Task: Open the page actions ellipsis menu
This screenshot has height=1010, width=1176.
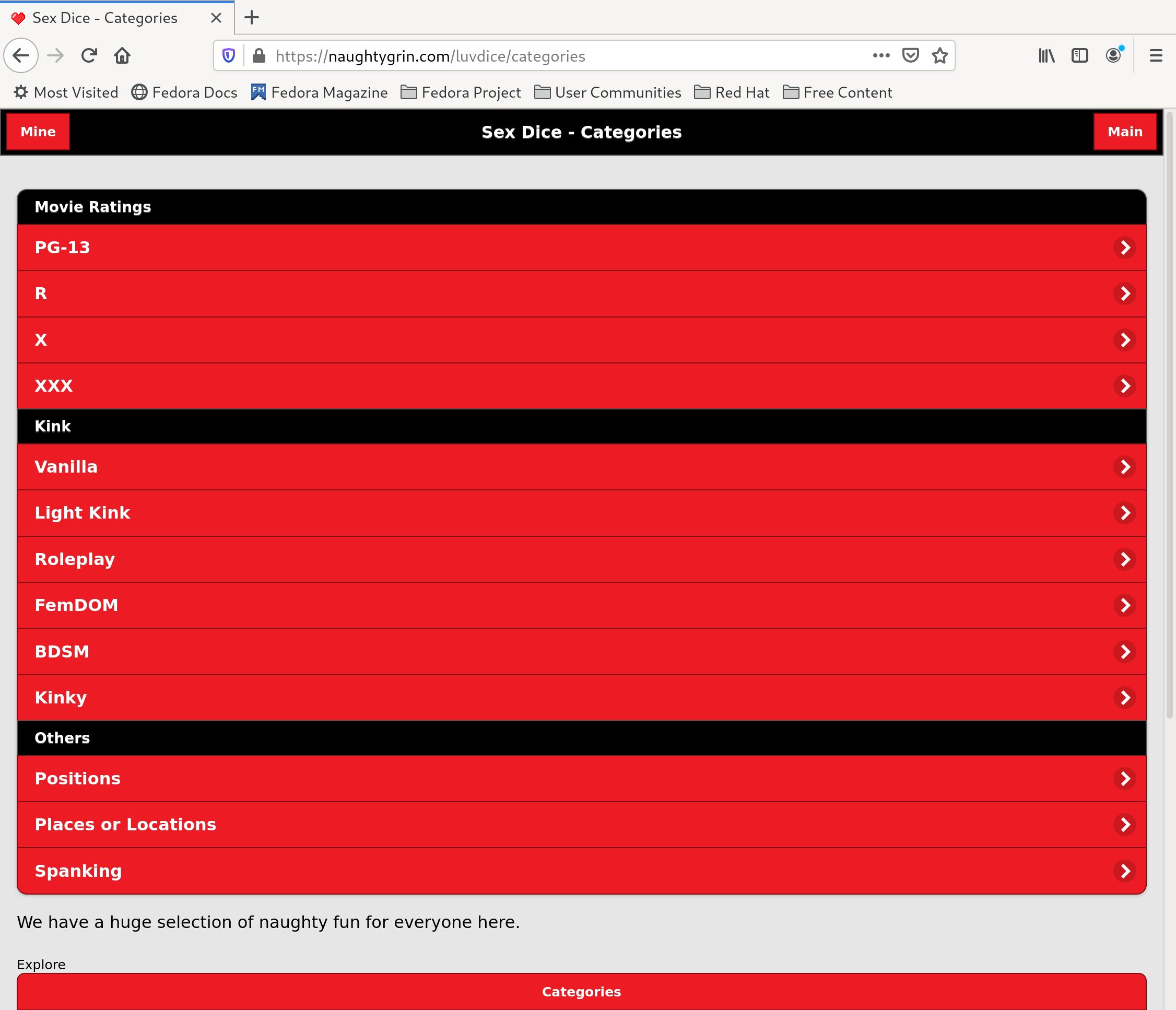Action: pyautogui.click(x=880, y=55)
